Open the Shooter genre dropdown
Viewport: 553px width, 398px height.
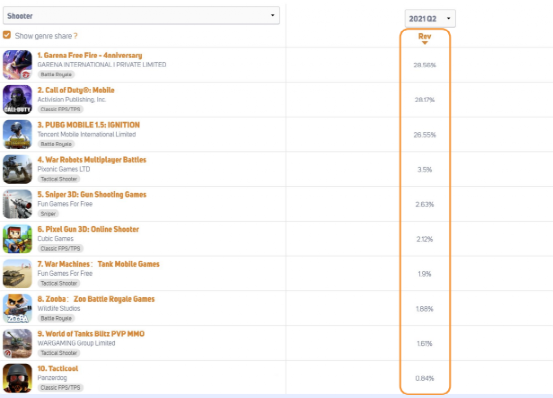tap(141, 16)
